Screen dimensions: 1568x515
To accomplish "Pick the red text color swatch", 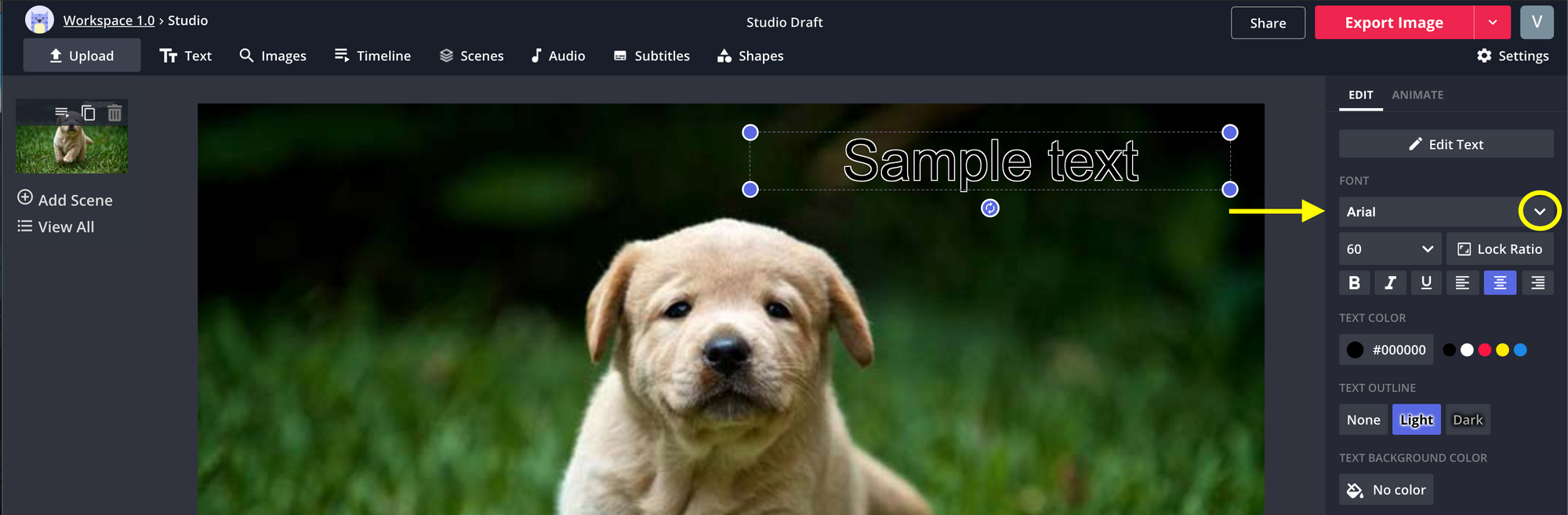I will coord(1484,350).
